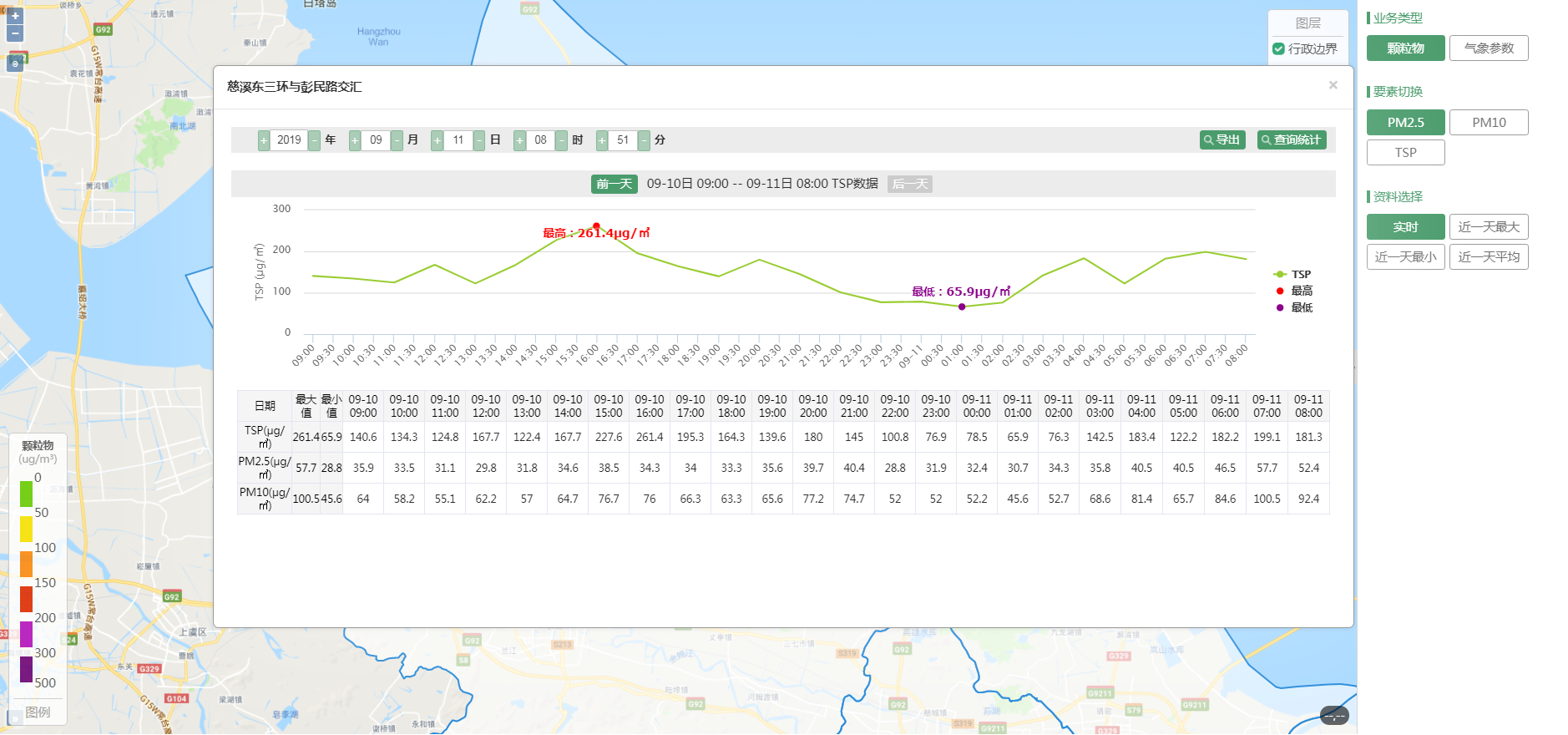The width and height of the screenshot is (1568, 735).
Task: Click red swatch in particle legend
Action: (26, 599)
